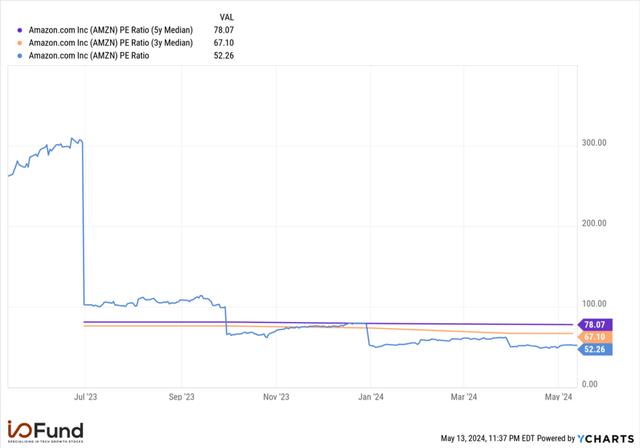Click the blue 52.26 value flag
The image size is (640, 448).
coord(595,349)
